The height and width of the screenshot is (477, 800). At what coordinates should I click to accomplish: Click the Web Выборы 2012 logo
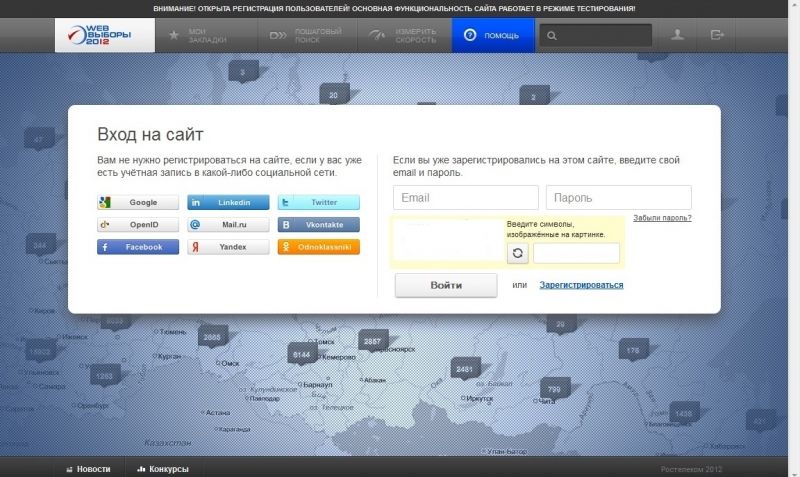pyautogui.click(x=105, y=35)
